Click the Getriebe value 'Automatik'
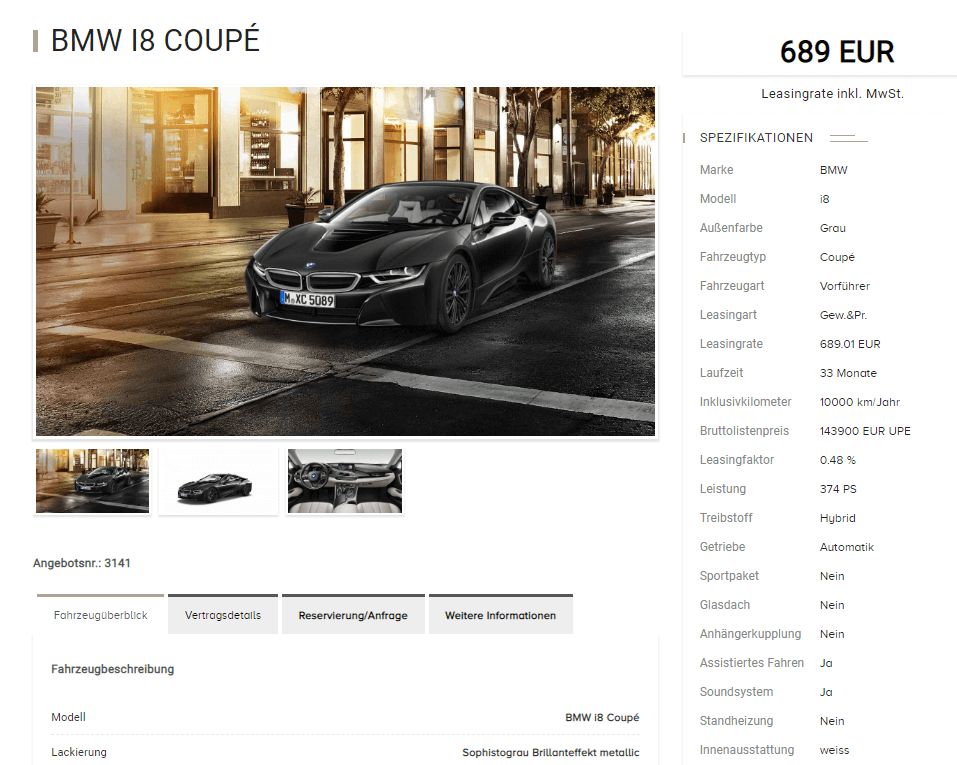 point(847,547)
